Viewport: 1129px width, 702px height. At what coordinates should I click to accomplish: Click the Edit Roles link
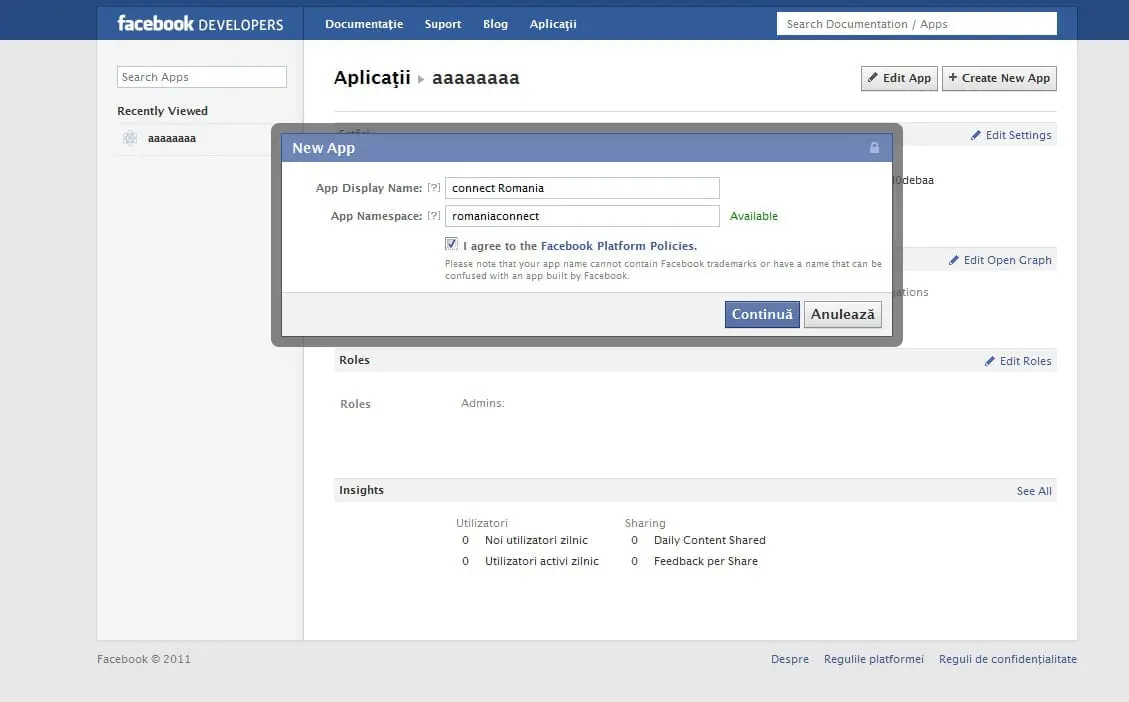pos(1025,361)
